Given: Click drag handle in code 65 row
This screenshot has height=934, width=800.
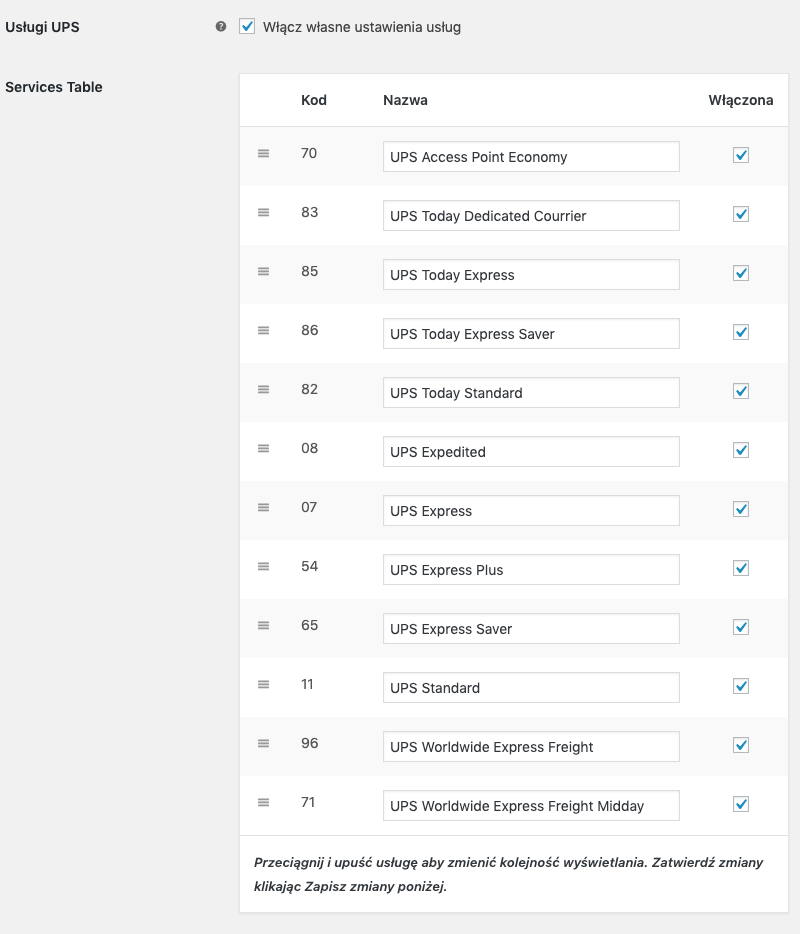Looking at the screenshot, I should tap(263, 625).
